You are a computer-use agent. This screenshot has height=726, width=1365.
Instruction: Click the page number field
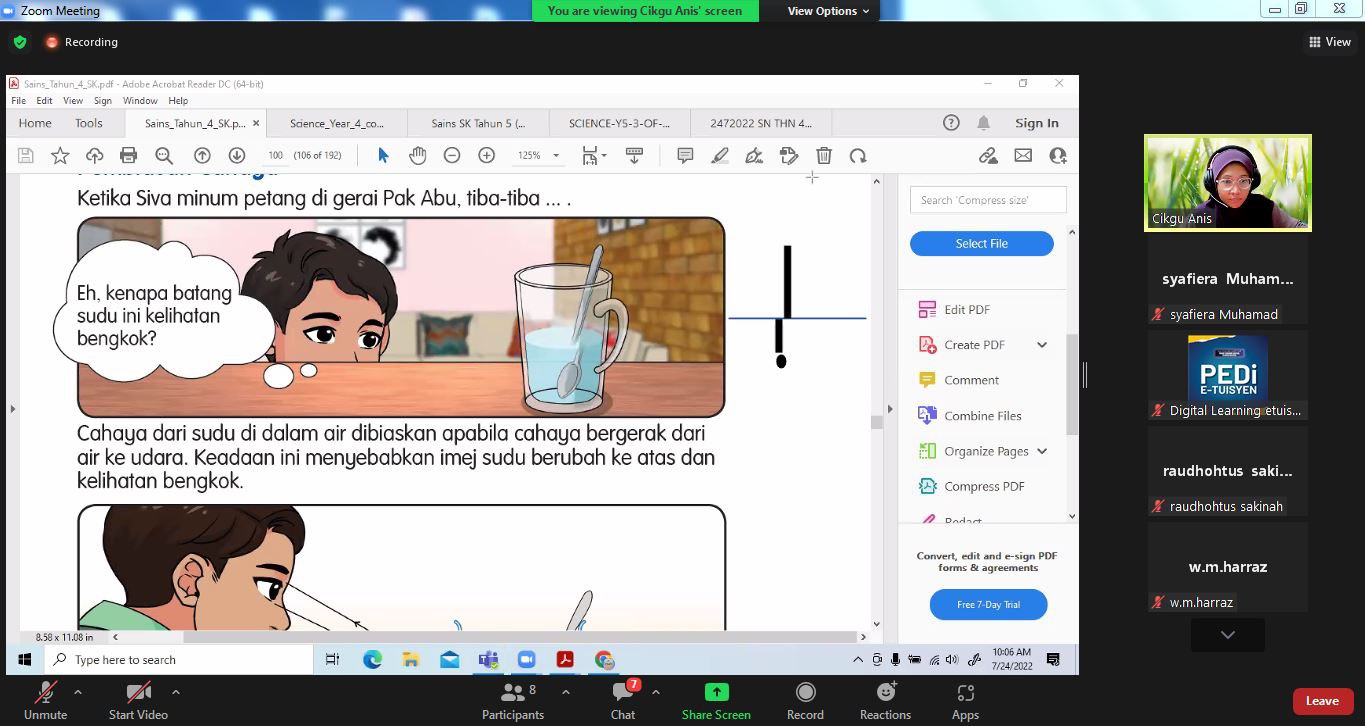coord(275,156)
